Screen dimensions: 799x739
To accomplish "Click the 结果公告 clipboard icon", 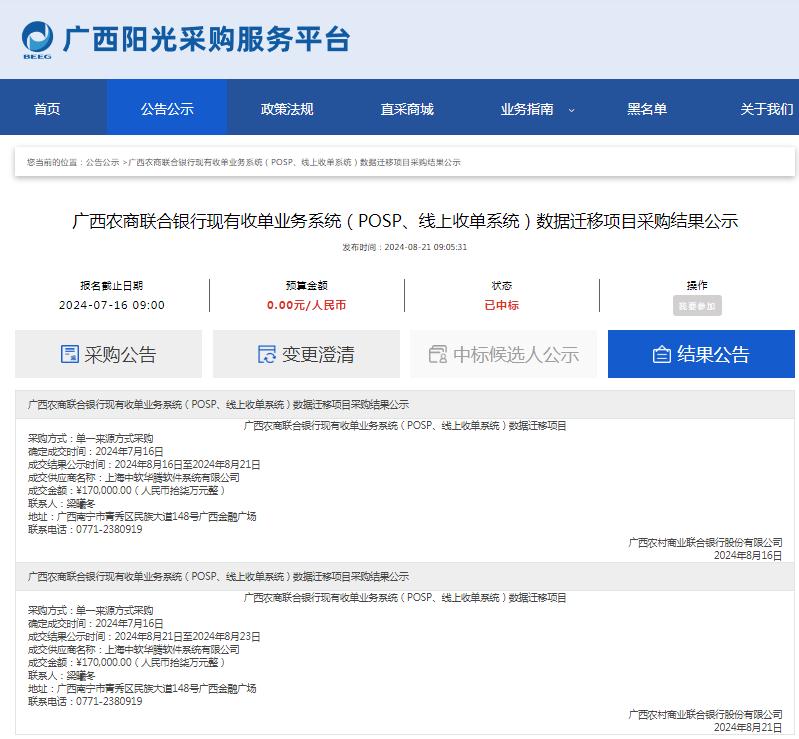I will click(662, 354).
